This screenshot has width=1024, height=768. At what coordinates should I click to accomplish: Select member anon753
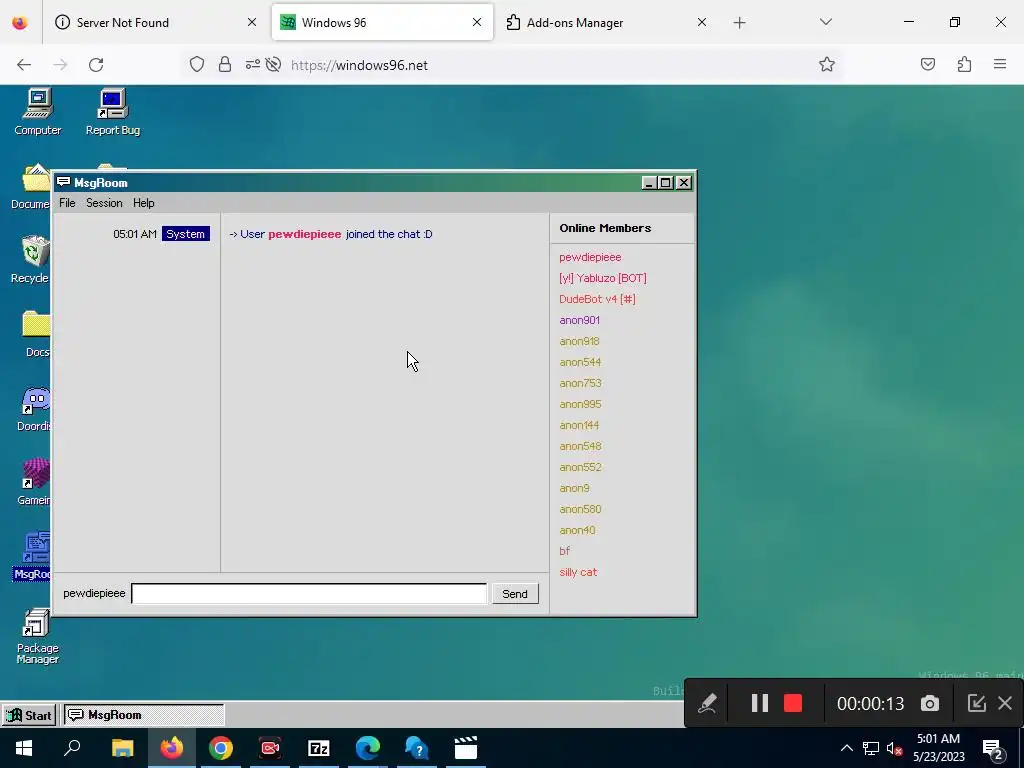coord(581,383)
